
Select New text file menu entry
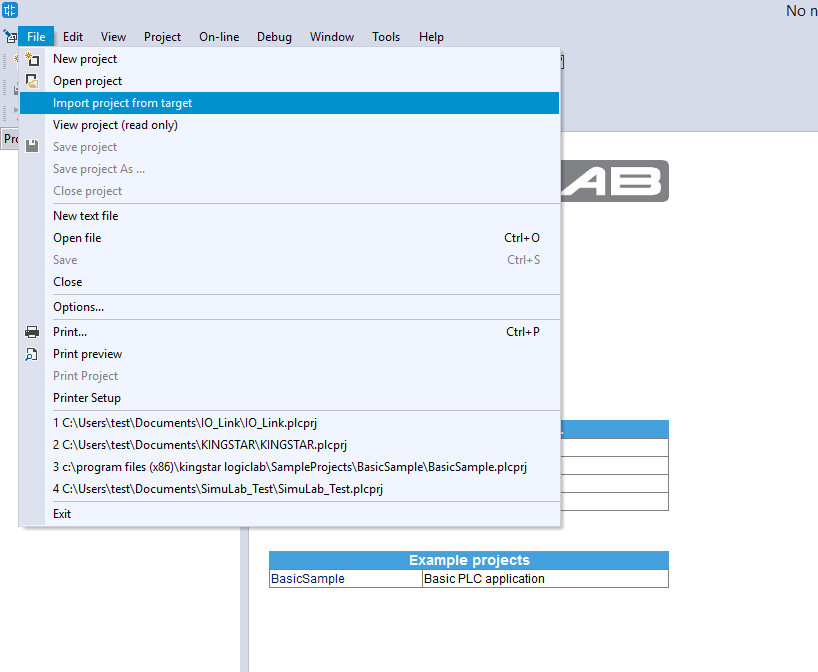coord(85,216)
